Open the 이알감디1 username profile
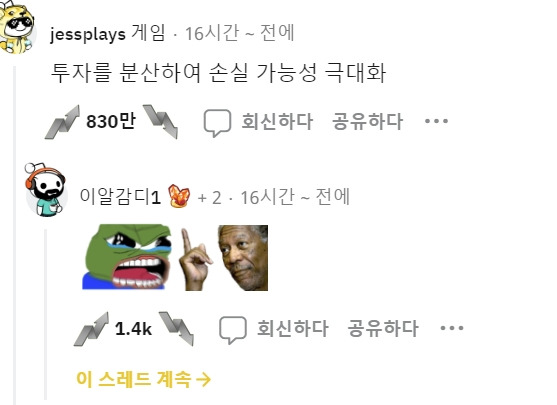Image resolution: width=557 pixels, height=405 pixels. (120, 196)
